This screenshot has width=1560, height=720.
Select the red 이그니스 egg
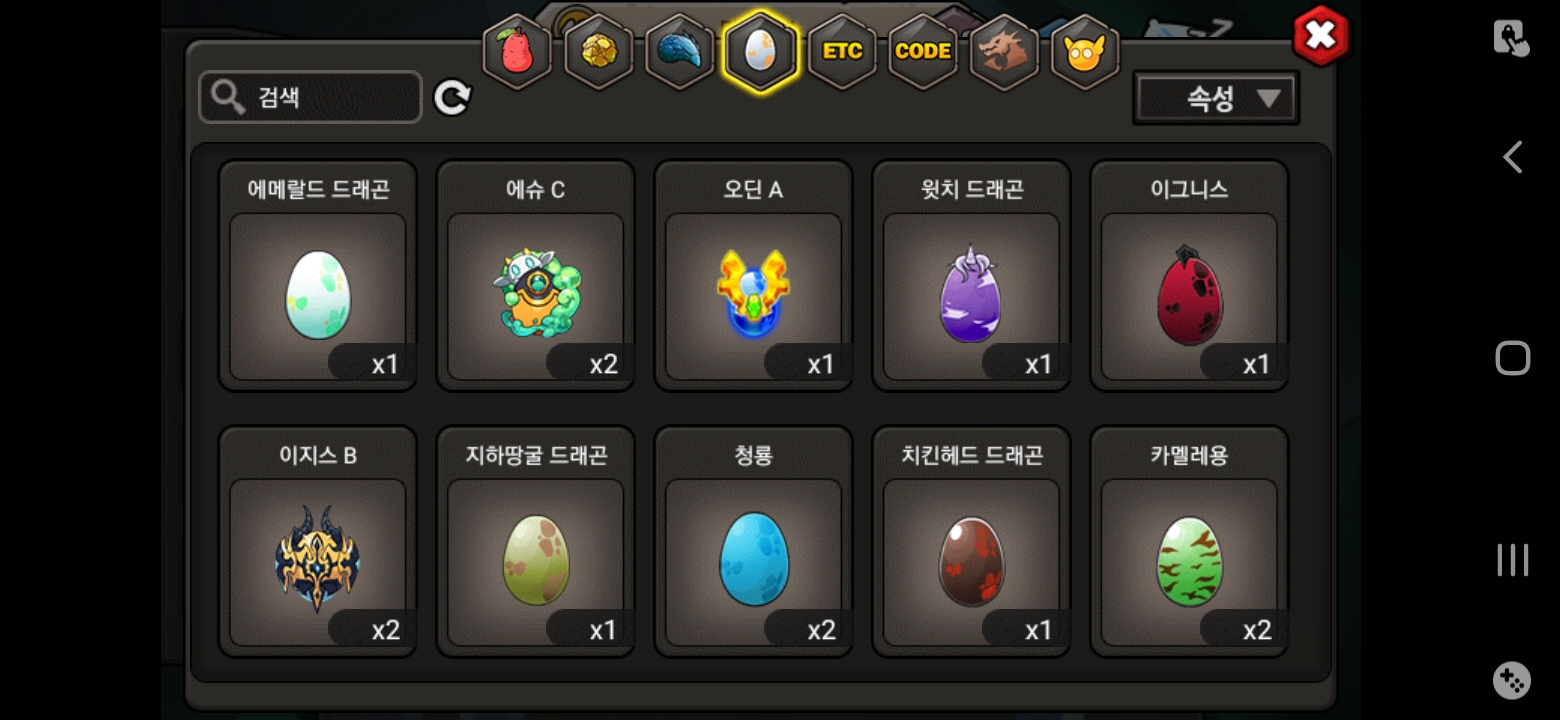pos(1189,275)
